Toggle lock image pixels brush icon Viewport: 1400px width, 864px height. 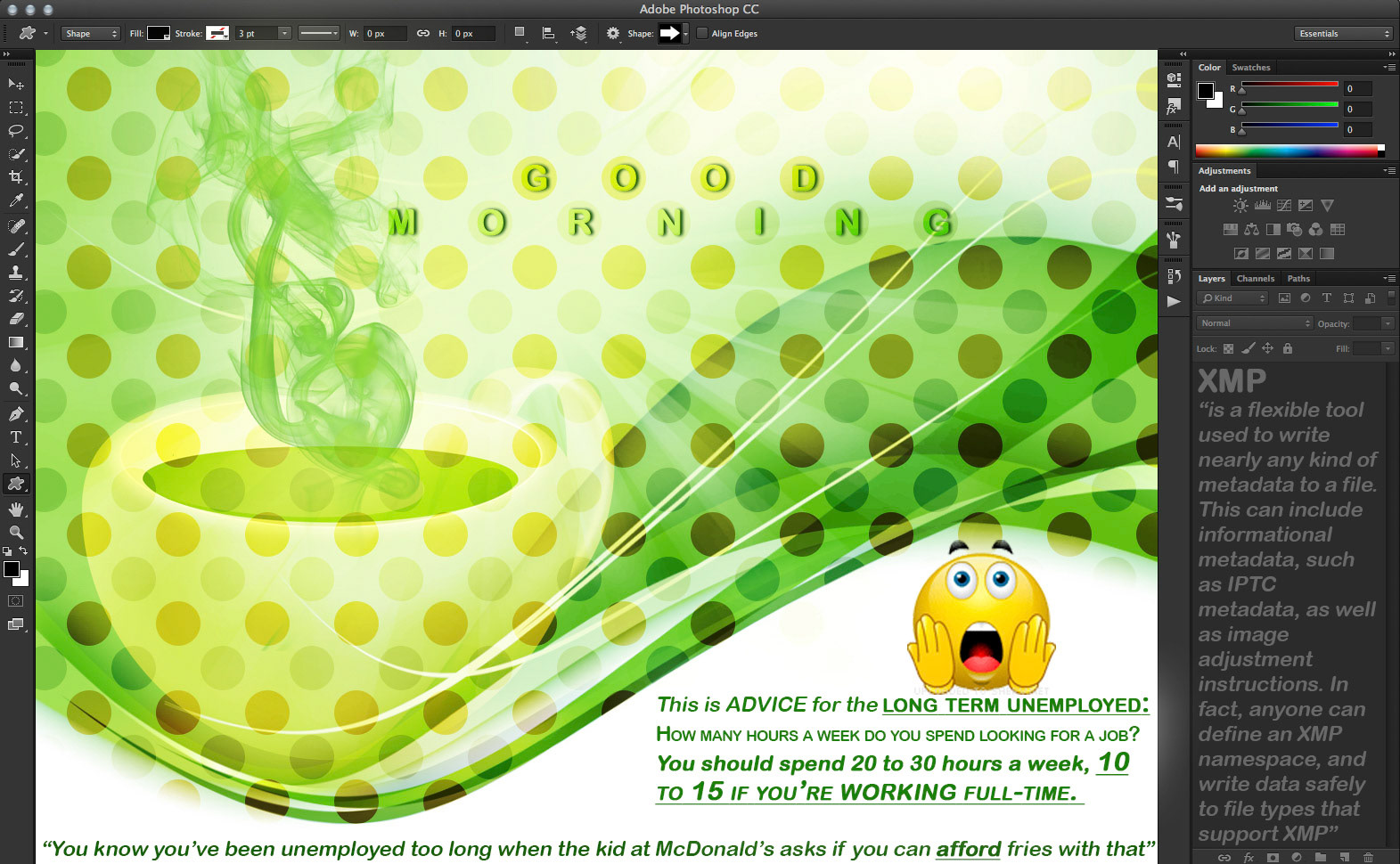pyautogui.click(x=1248, y=348)
